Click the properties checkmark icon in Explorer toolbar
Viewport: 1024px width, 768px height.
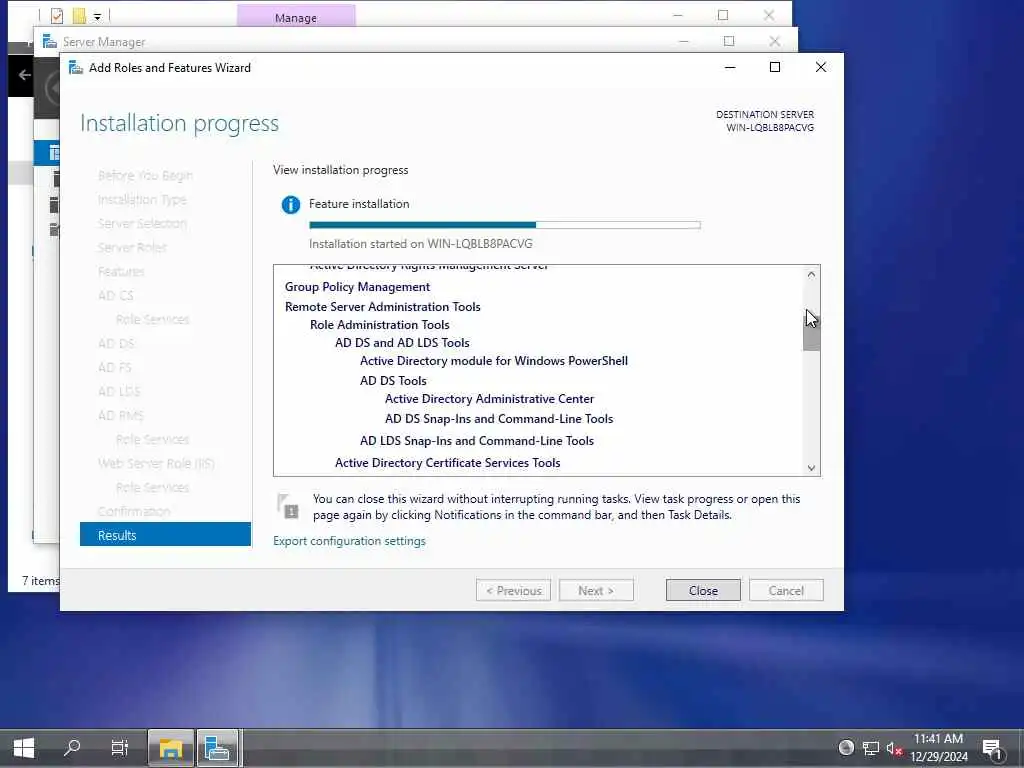(57, 15)
